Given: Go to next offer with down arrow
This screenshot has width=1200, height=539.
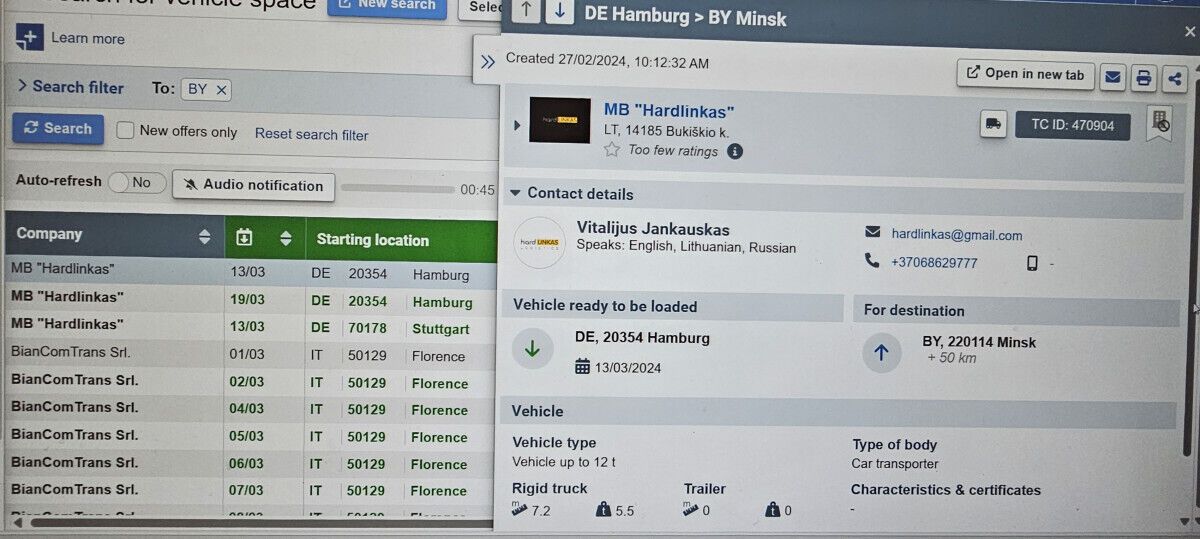Looking at the screenshot, I should tap(559, 12).
